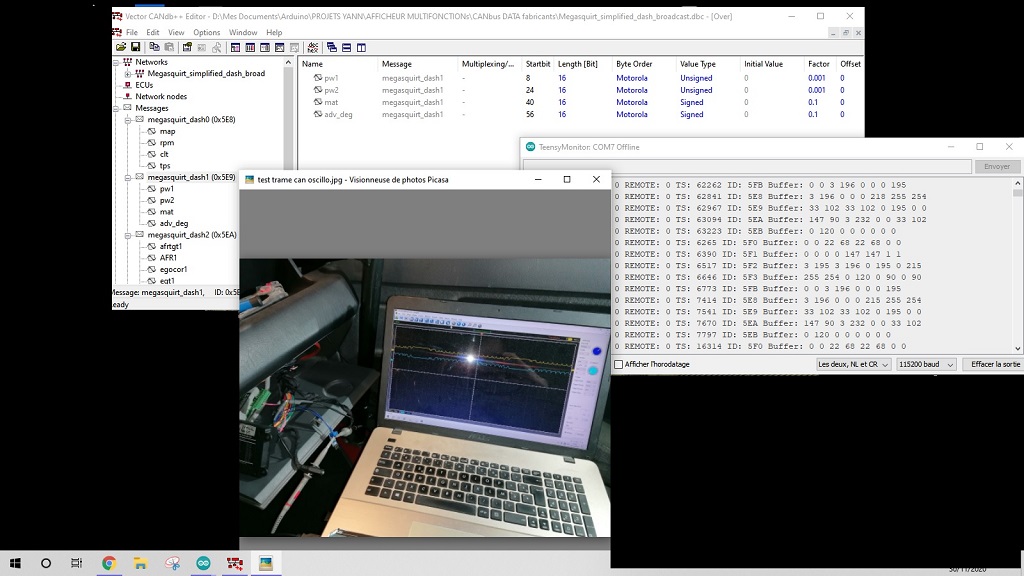1024x576 pixels.
Task: Open the Options menu
Action: tap(206, 33)
